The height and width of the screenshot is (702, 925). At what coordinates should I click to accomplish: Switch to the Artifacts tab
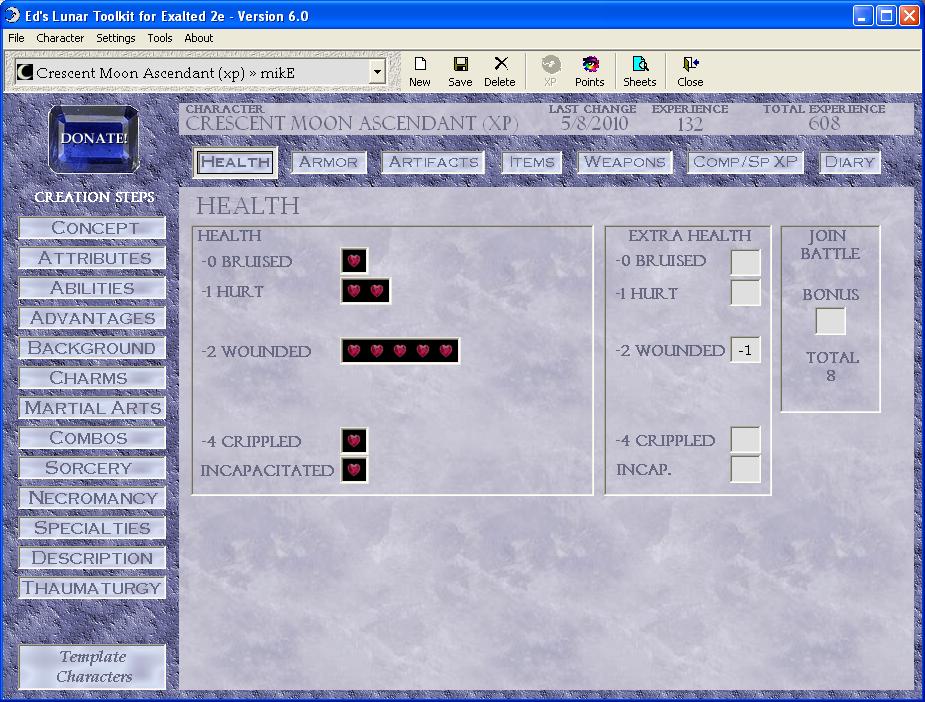coord(434,162)
